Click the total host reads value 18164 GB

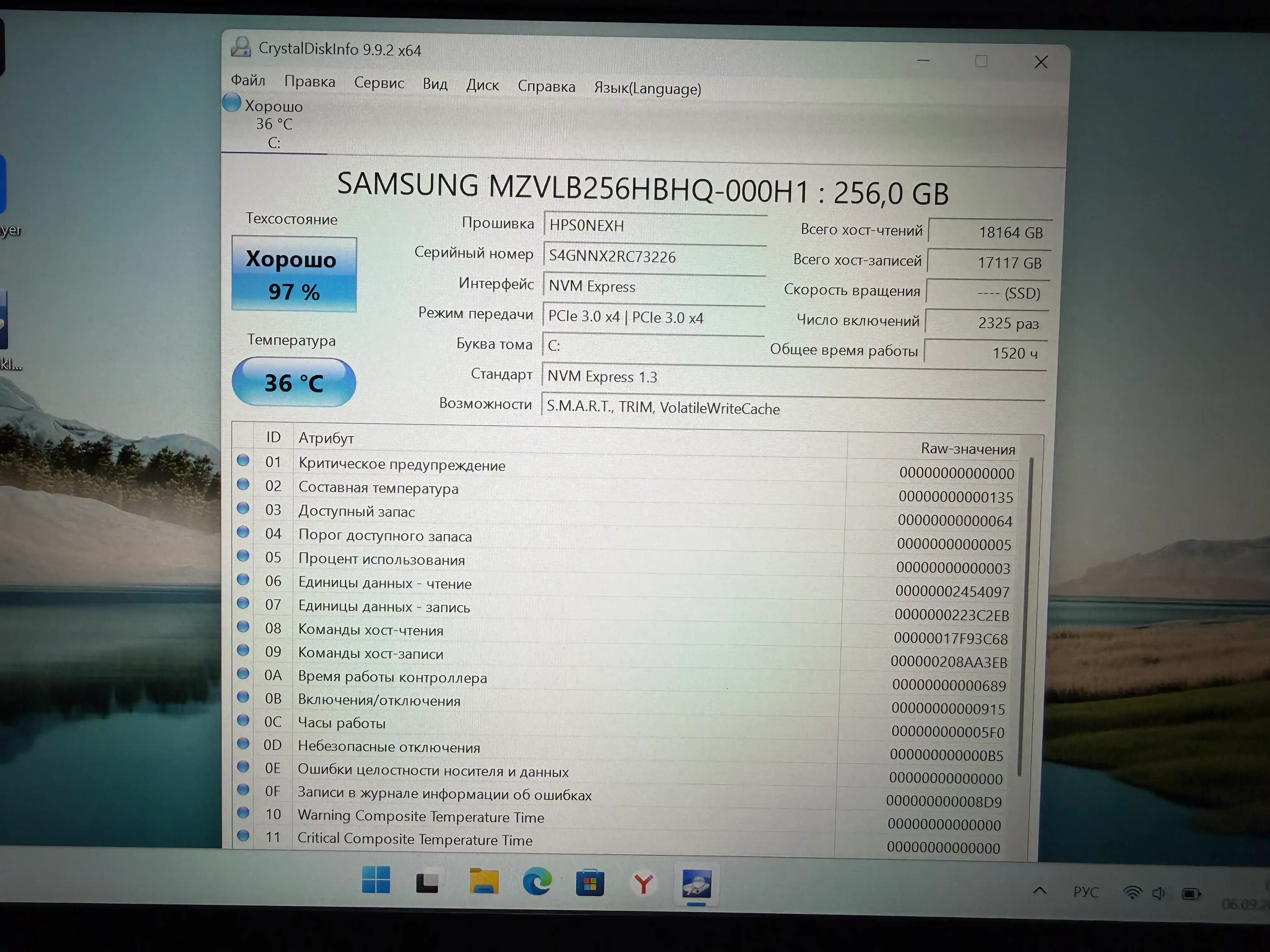tap(990, 232)
